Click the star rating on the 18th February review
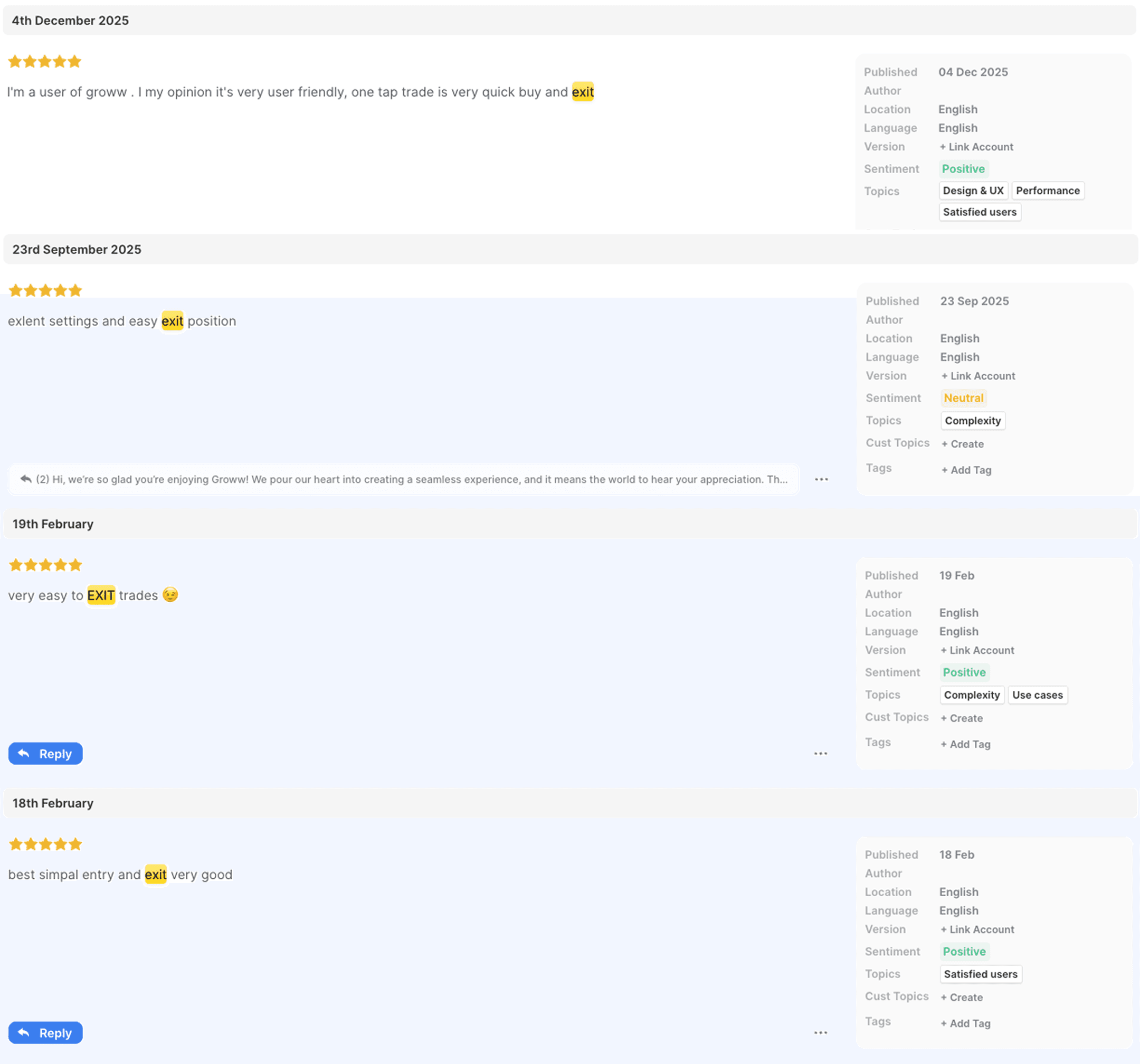This screenshot has width=1140, height=1064. (x=45, y=844)
